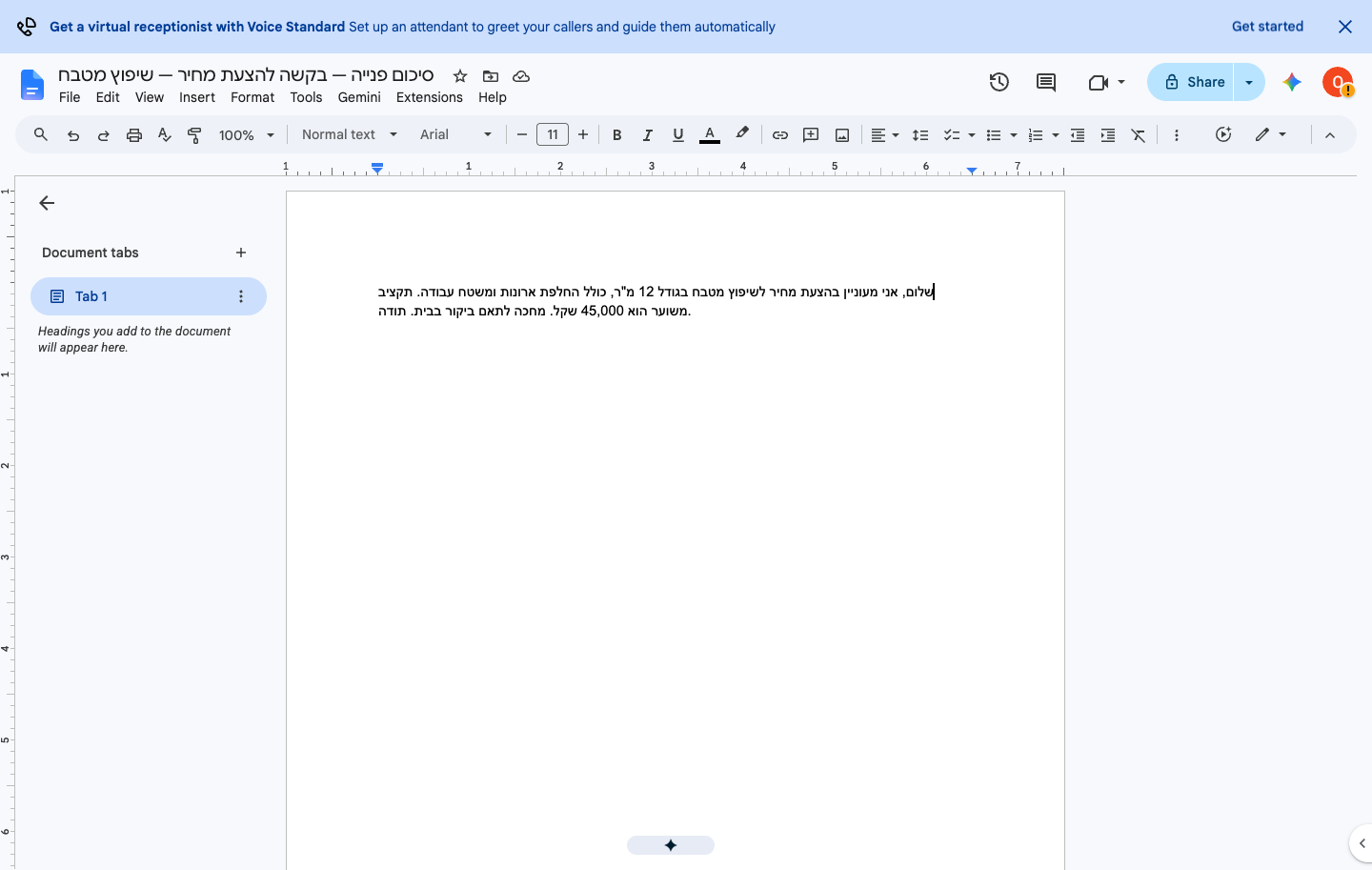Open line and paragraph spacing options
Image resolution: width=1372 pixels, height=870 pixels.
coord(920,135)
